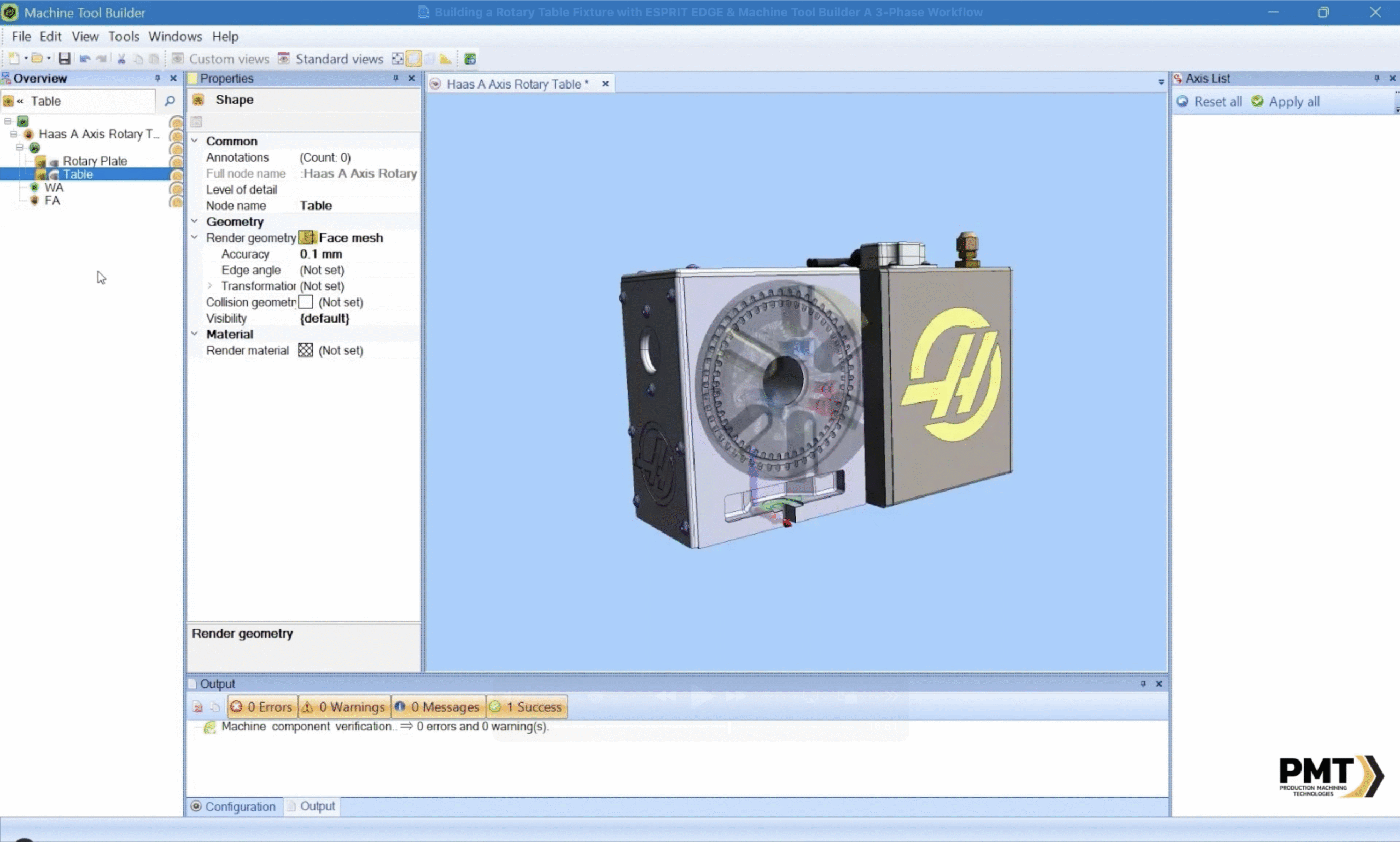The height and width of the screenshot is (842, 1400).
Task: Pin the Properties panel
Action: [395, 78]
